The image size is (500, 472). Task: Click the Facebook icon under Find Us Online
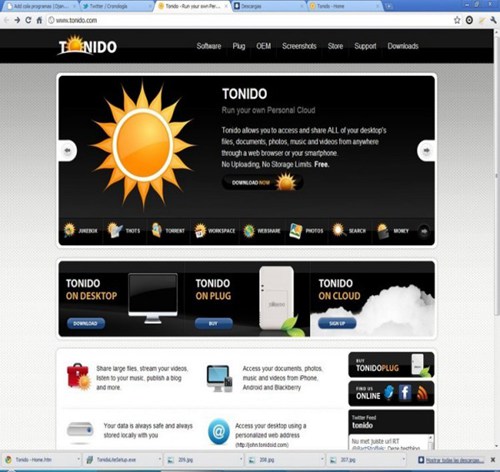click(x=405, y=393)
